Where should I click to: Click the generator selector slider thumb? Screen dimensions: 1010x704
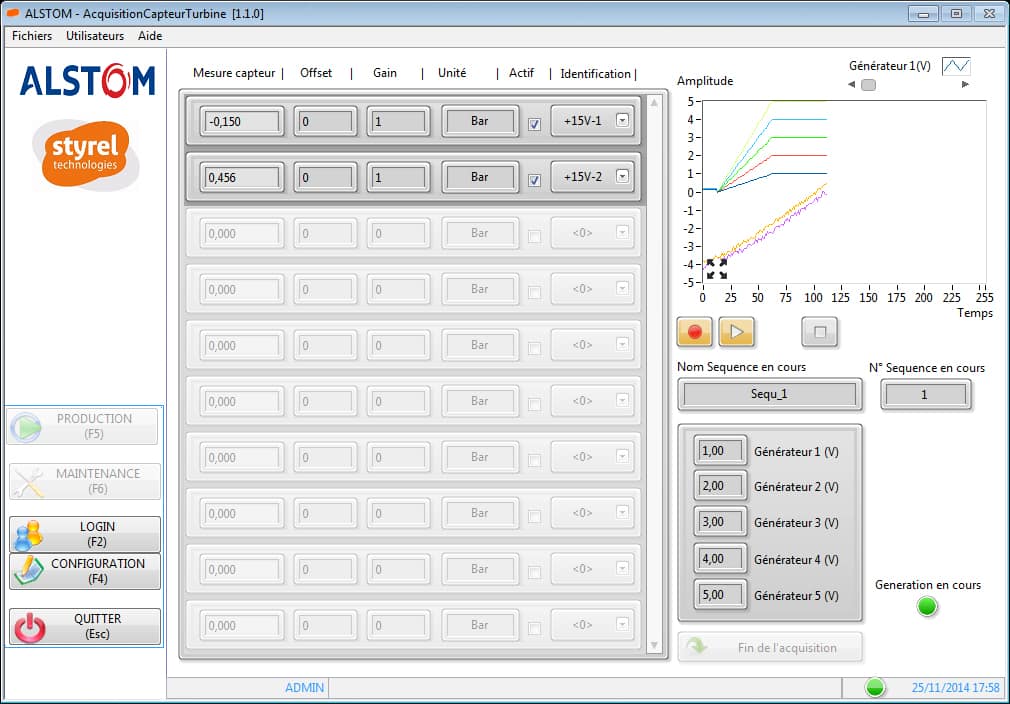[x=868, y=85]
